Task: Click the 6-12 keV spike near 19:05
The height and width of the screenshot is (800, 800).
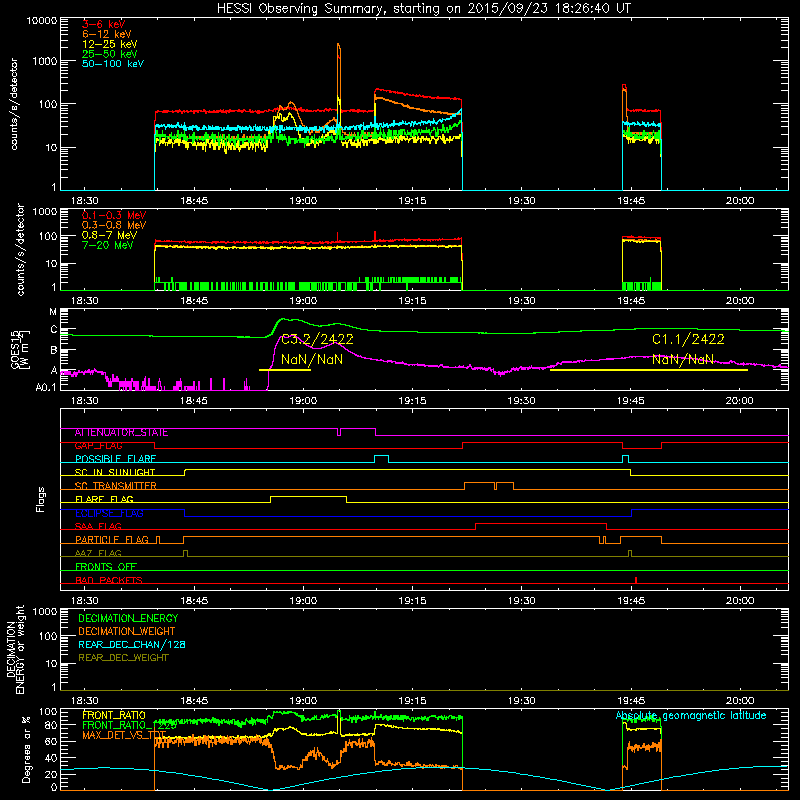Action: click(338, 77)
